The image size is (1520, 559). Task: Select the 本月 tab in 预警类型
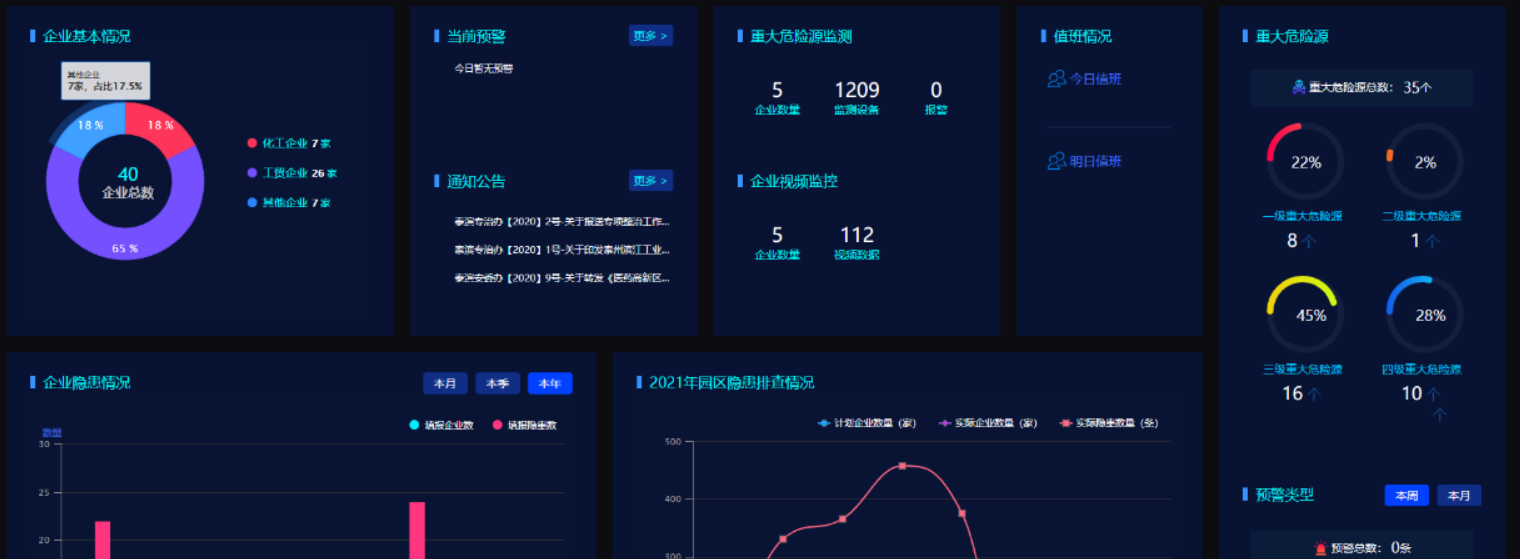pyautogui.click(x=1459, y=495)
